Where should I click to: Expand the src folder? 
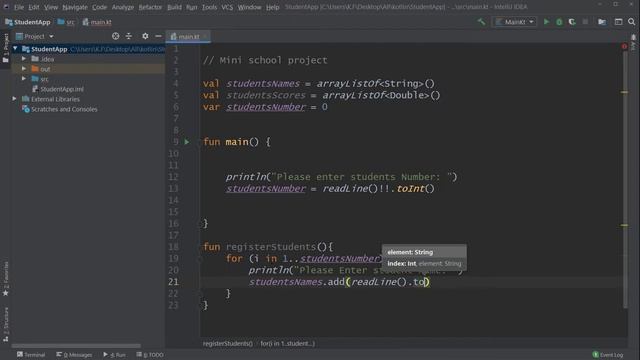pos(24,78)
